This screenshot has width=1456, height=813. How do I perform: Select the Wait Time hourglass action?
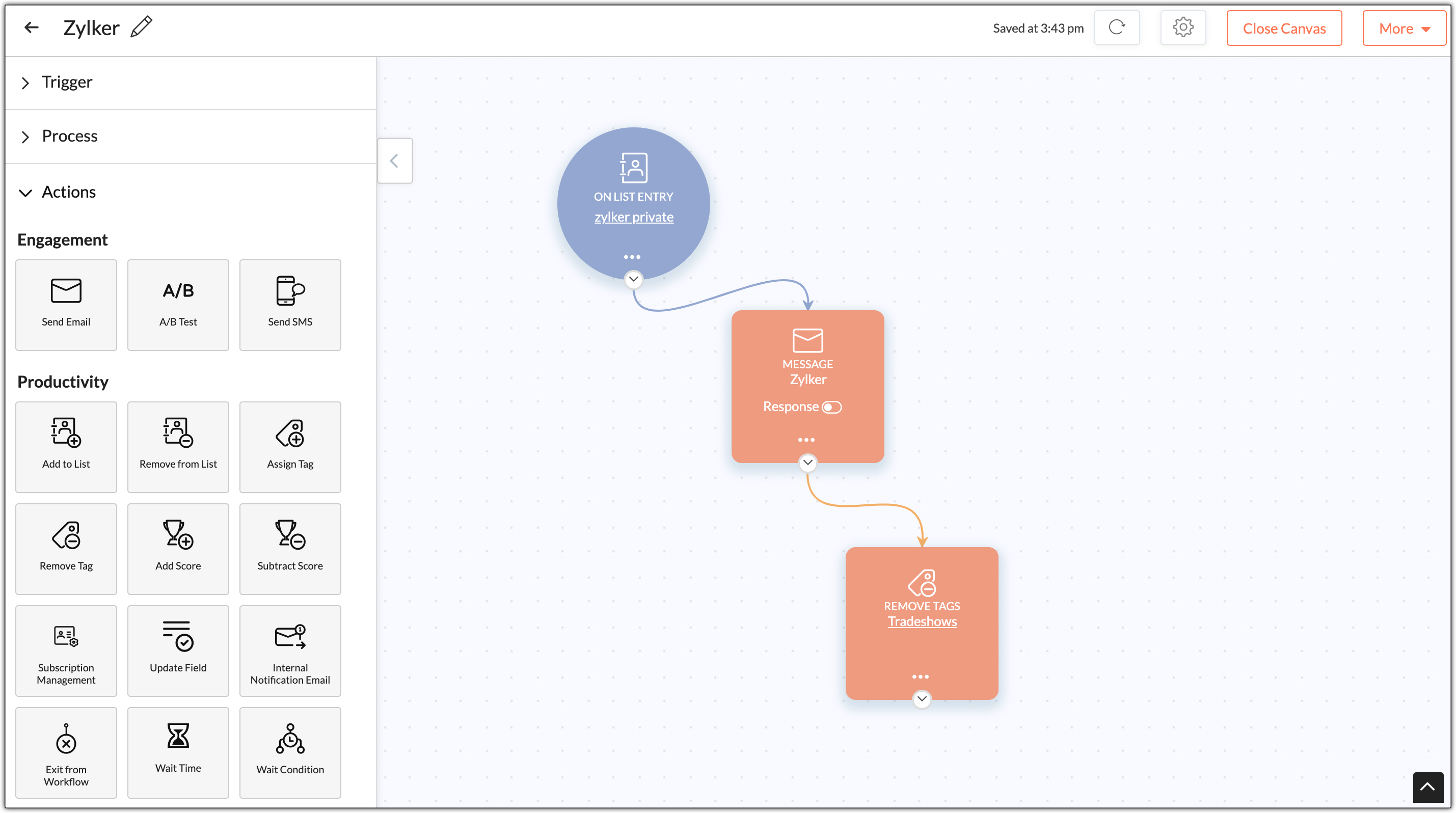[178, 752]
